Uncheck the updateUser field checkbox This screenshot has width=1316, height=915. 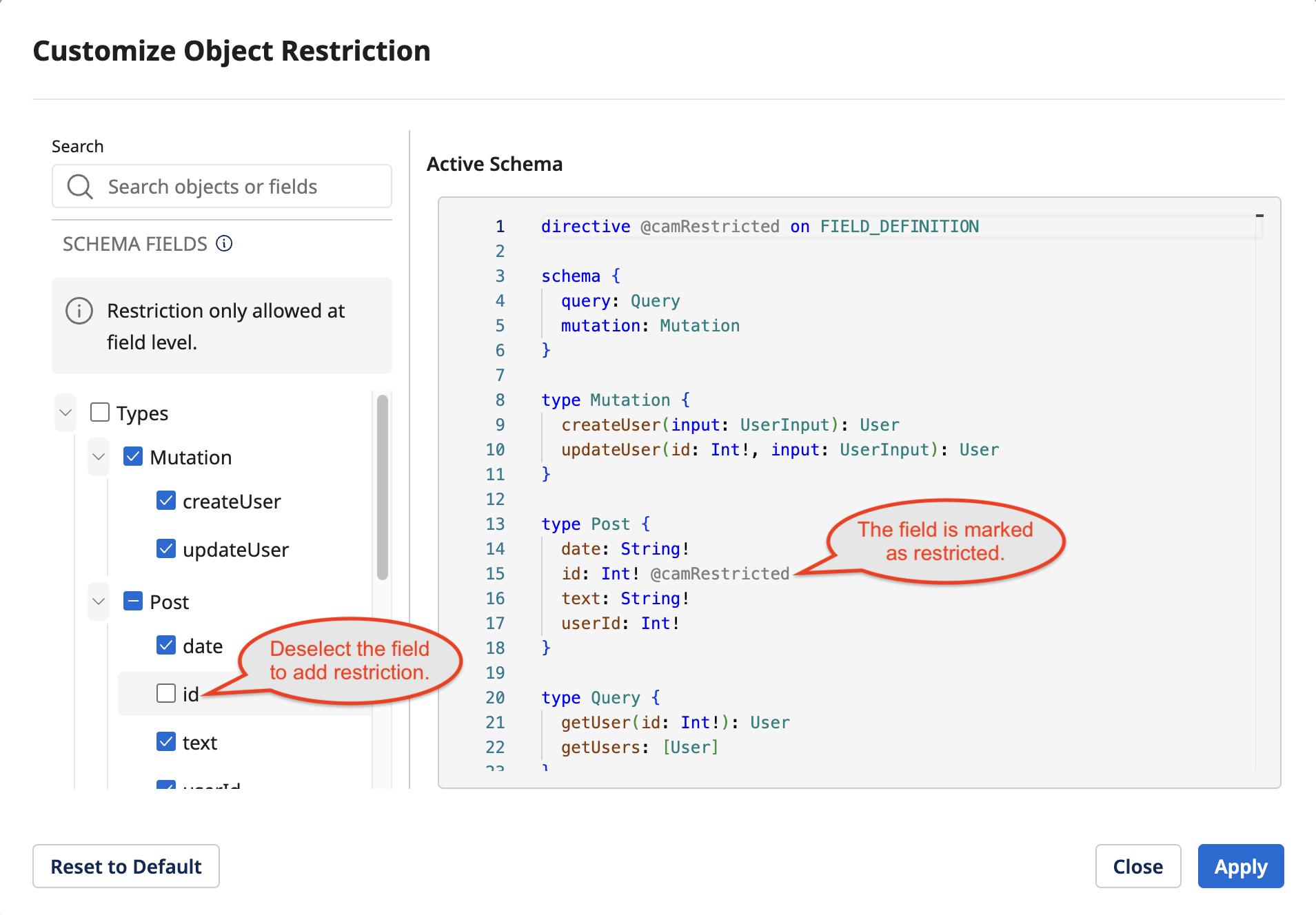click(x=166, y=549)
